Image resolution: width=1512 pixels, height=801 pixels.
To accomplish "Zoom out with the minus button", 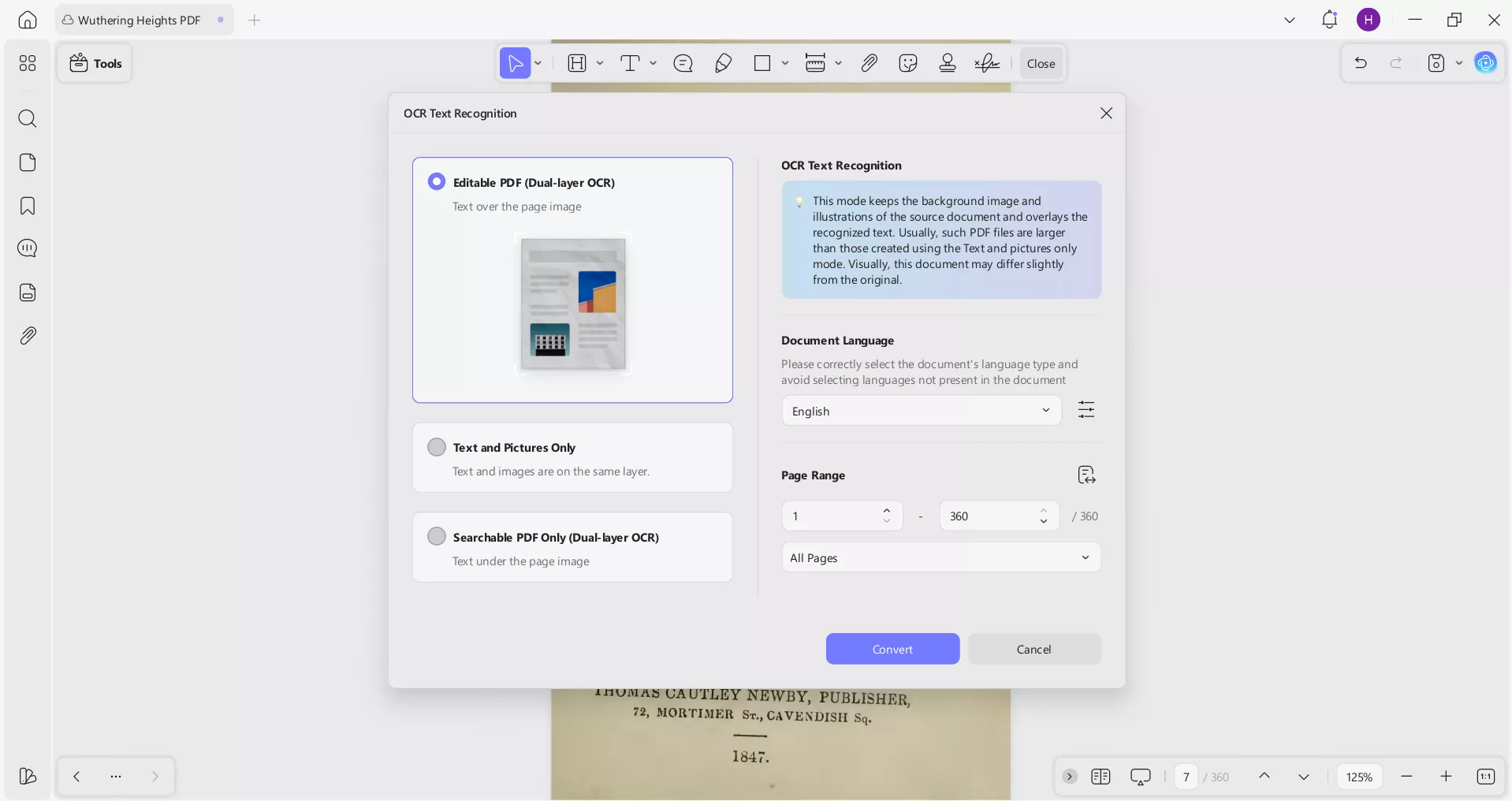I will click(x=1406, y=777).
